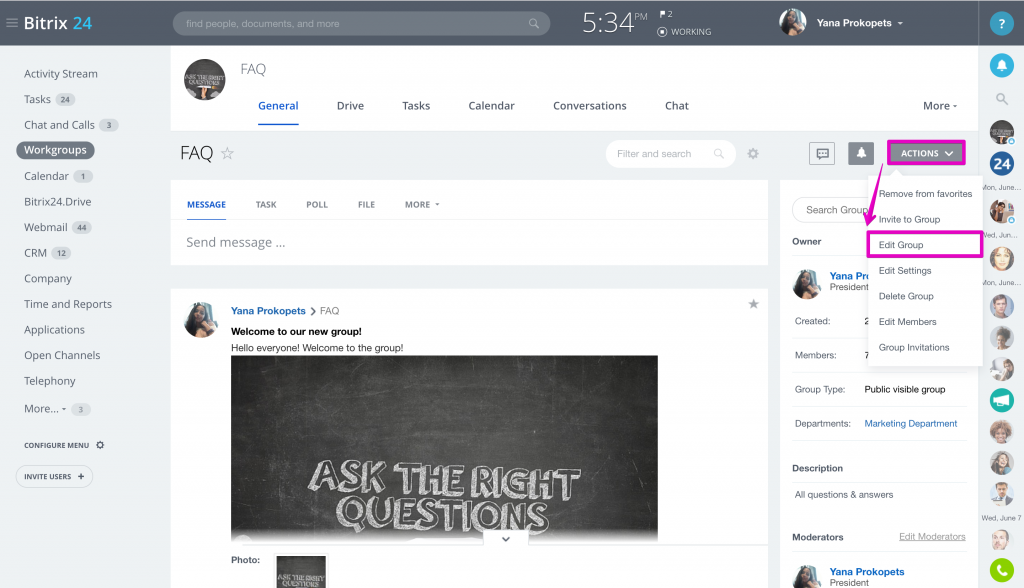Image resolution: width=1024 pixels, height=588 pixels.
Task: Expand More... in the left sidebar
Action: (45, 408)
